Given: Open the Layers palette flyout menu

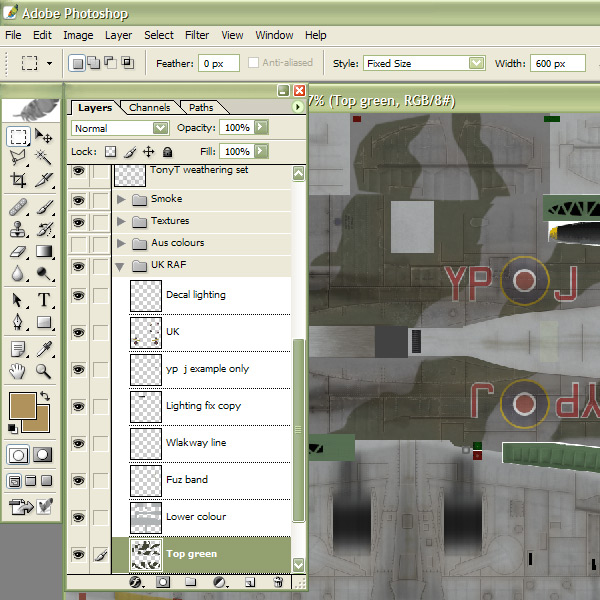Looking at the screenshot, I should tap(297, 107).
